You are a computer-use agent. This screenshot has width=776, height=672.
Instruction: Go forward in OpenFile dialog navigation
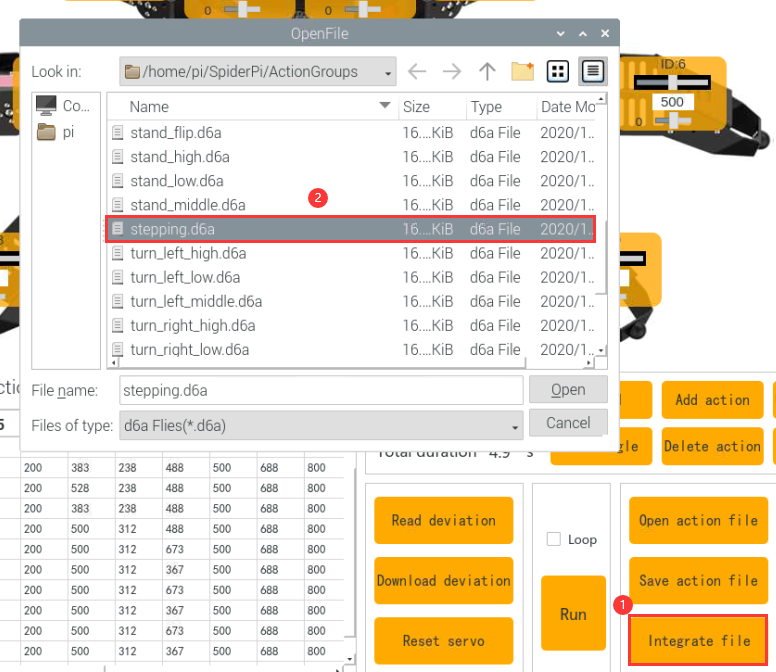[x=452, y=71]
